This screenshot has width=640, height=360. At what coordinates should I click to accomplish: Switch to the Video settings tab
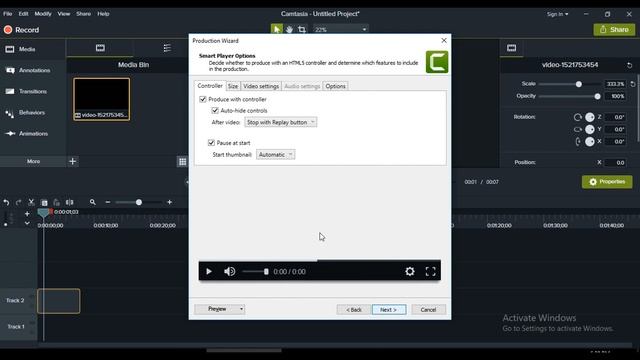[x=261, y=86]
